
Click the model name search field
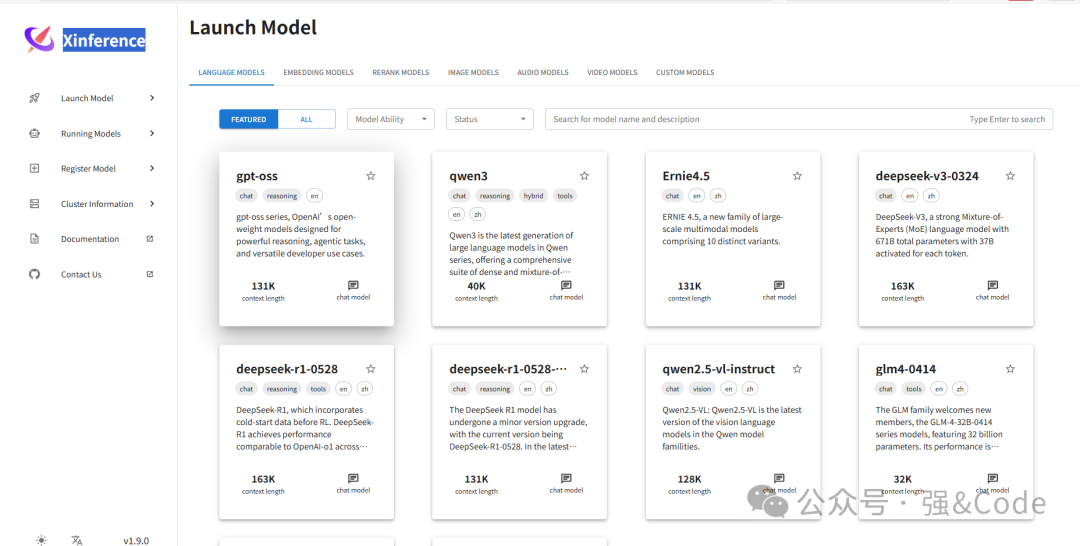click(799, 119)
